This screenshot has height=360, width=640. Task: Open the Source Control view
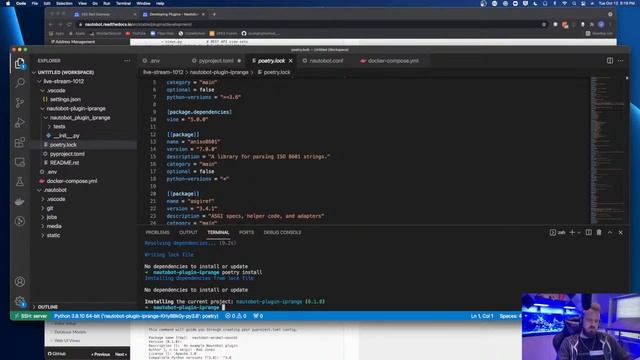(x=20, y=102)
